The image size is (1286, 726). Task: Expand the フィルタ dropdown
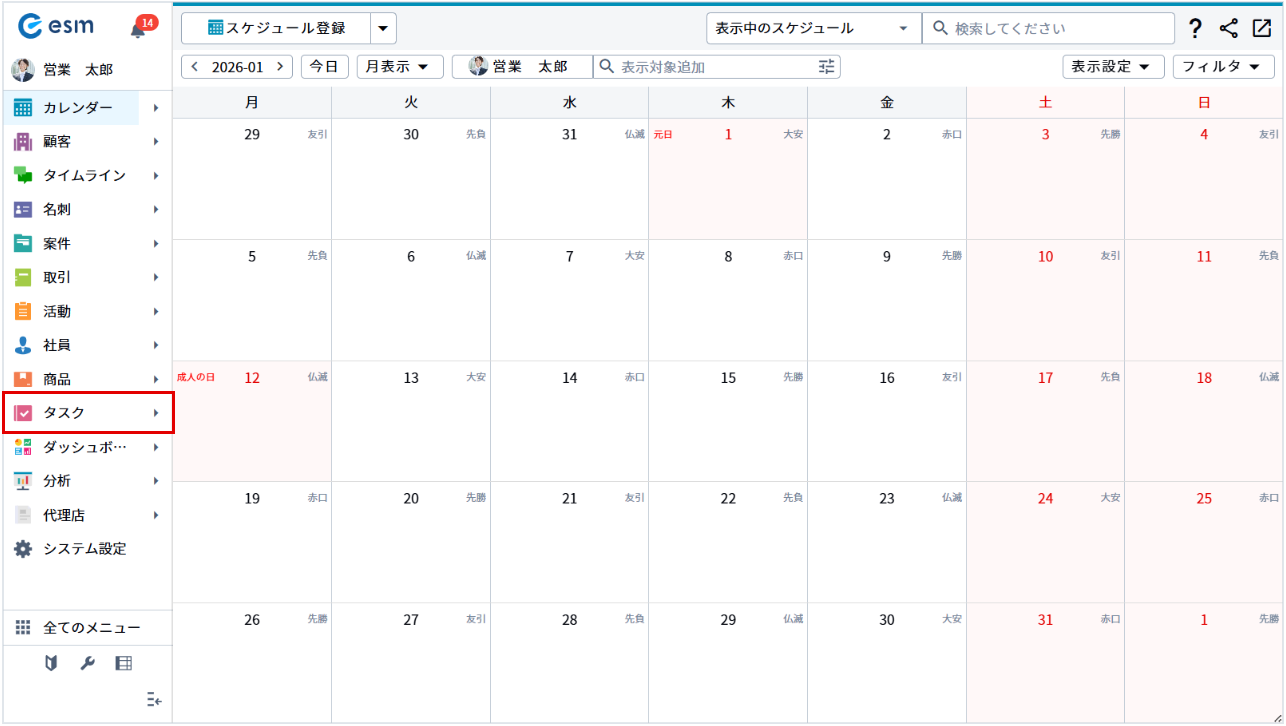click(x=1223, y=67)
